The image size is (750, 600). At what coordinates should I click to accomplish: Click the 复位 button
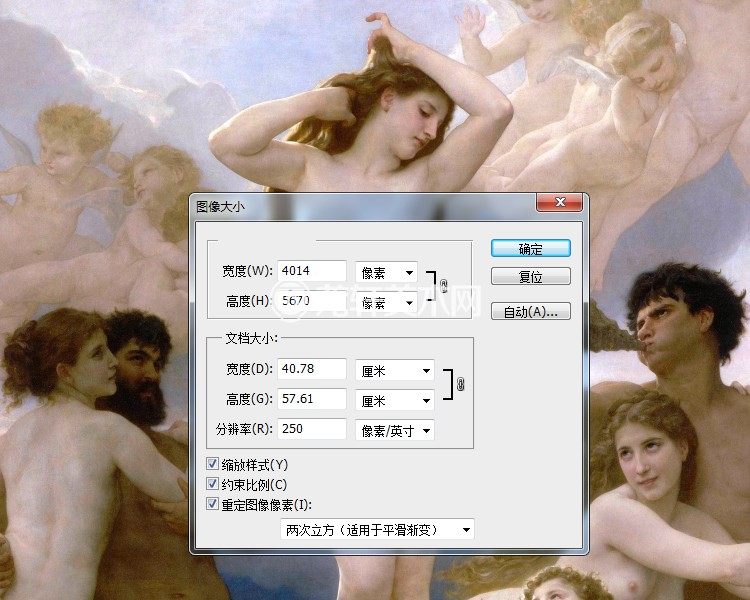[530, 276]
